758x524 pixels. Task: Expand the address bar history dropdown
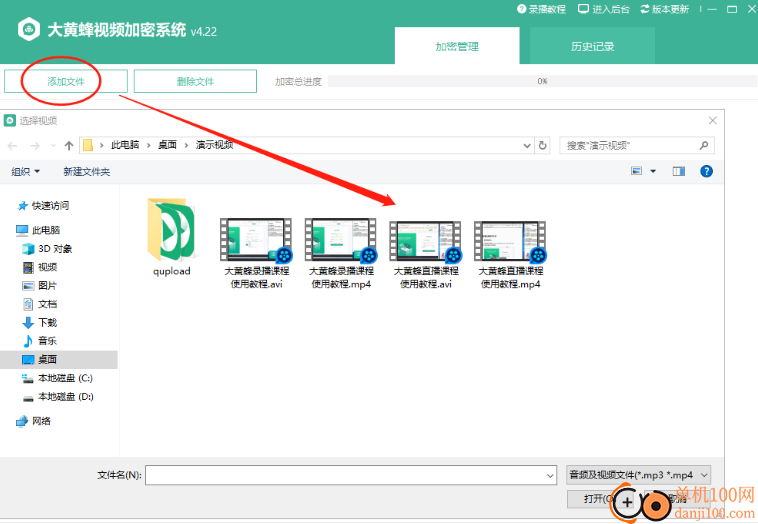click(527, 146)
